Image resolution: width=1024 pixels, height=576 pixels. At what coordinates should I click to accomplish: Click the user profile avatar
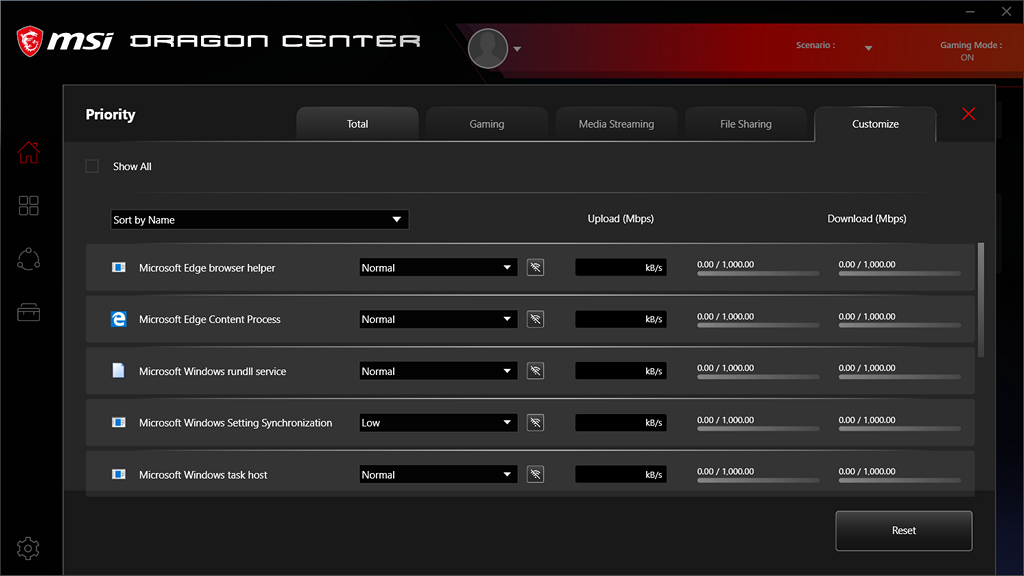pos(488,48)
